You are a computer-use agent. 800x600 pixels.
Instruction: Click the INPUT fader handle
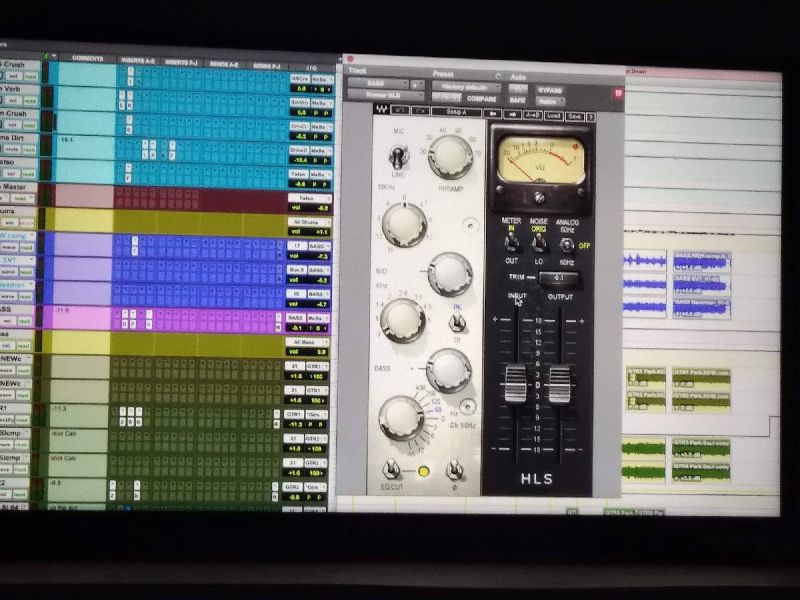[515, 384]
